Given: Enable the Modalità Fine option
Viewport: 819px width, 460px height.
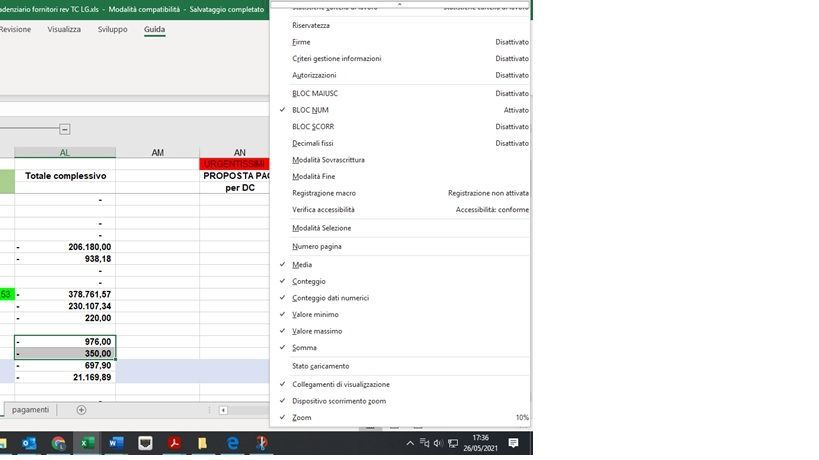Looking at the screenshot, I should pos(400,177).
